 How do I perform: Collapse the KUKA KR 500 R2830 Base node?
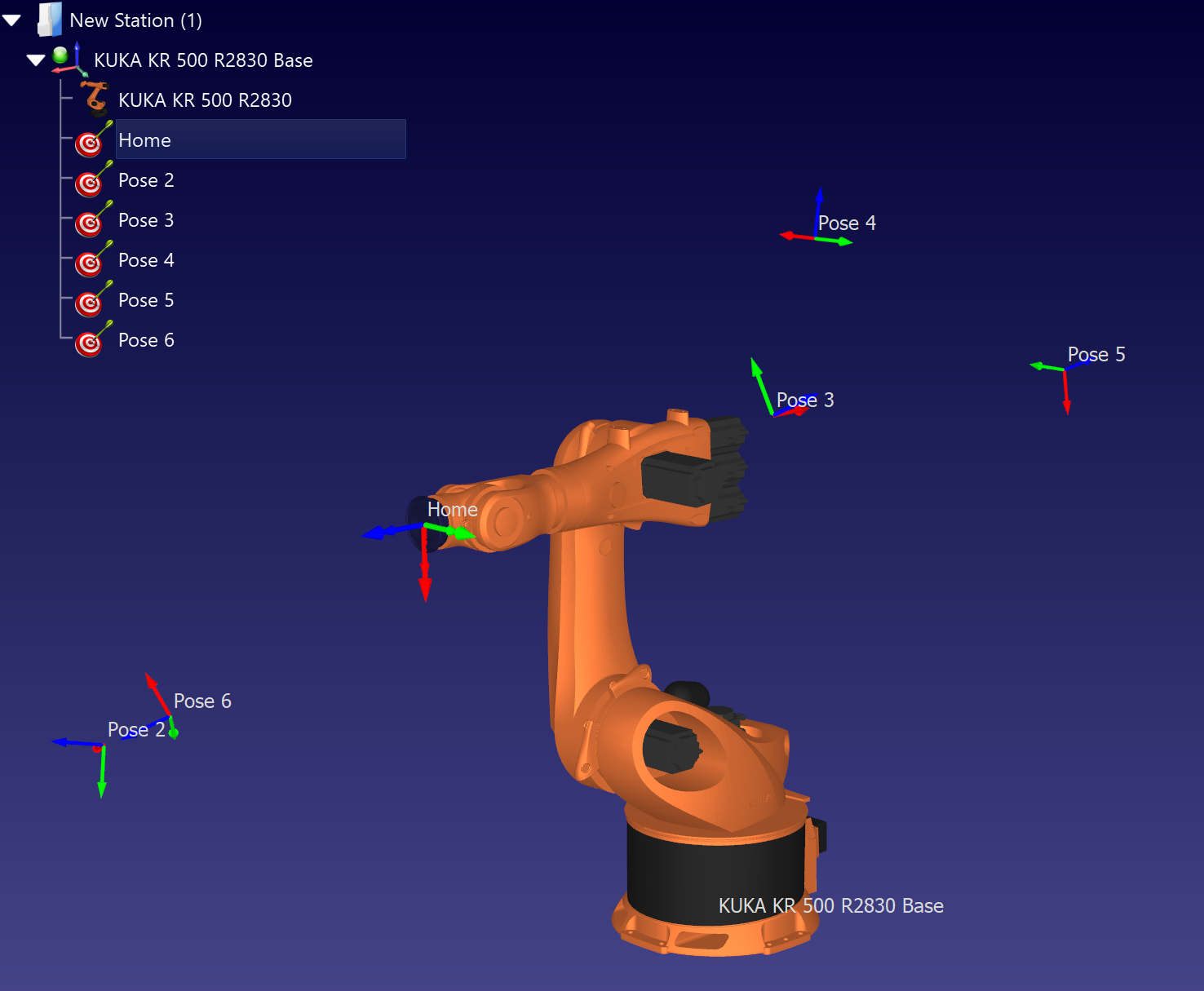(36, 59)
